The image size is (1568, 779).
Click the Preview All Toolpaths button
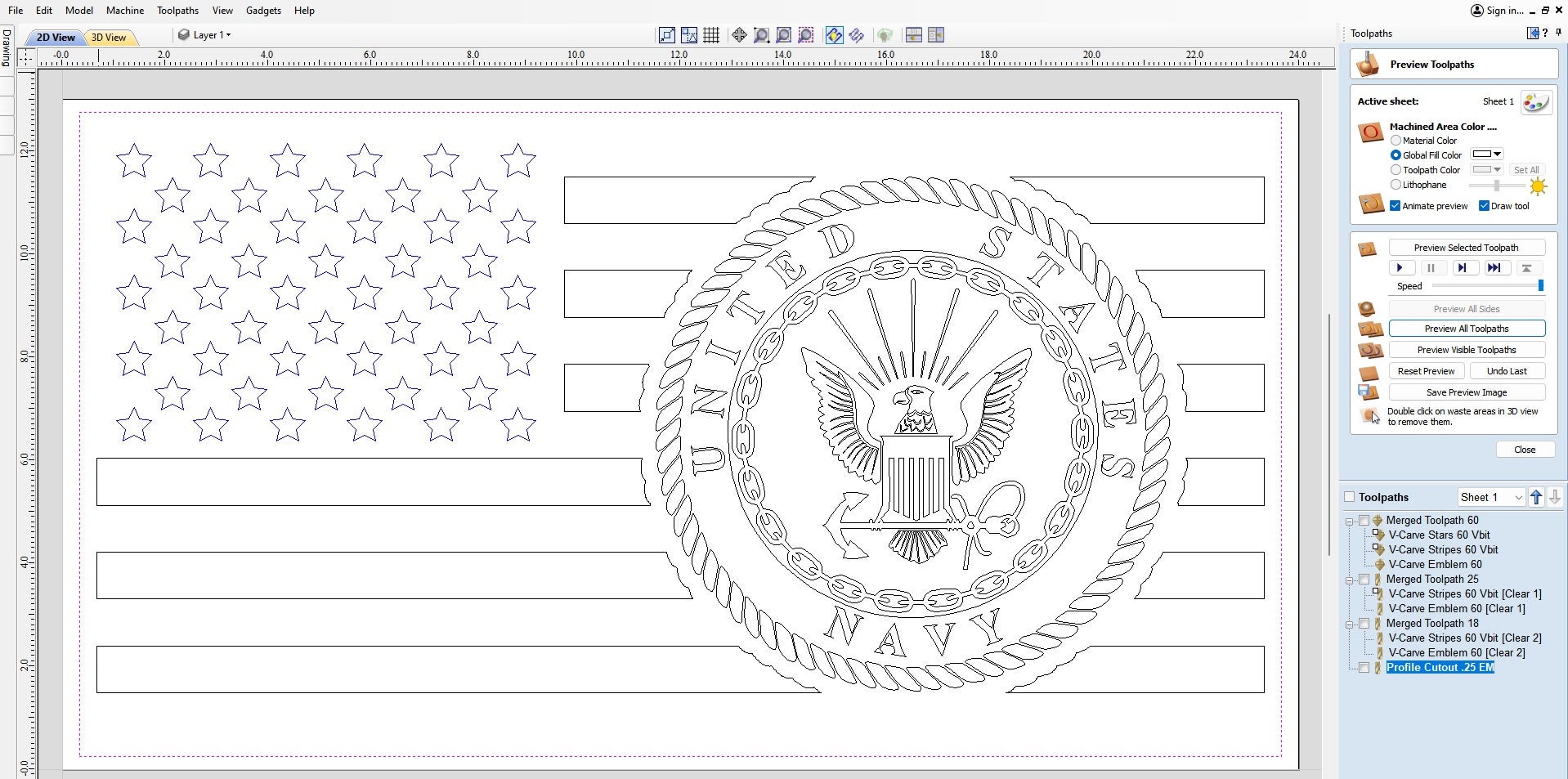click(x=1467, y=328)
